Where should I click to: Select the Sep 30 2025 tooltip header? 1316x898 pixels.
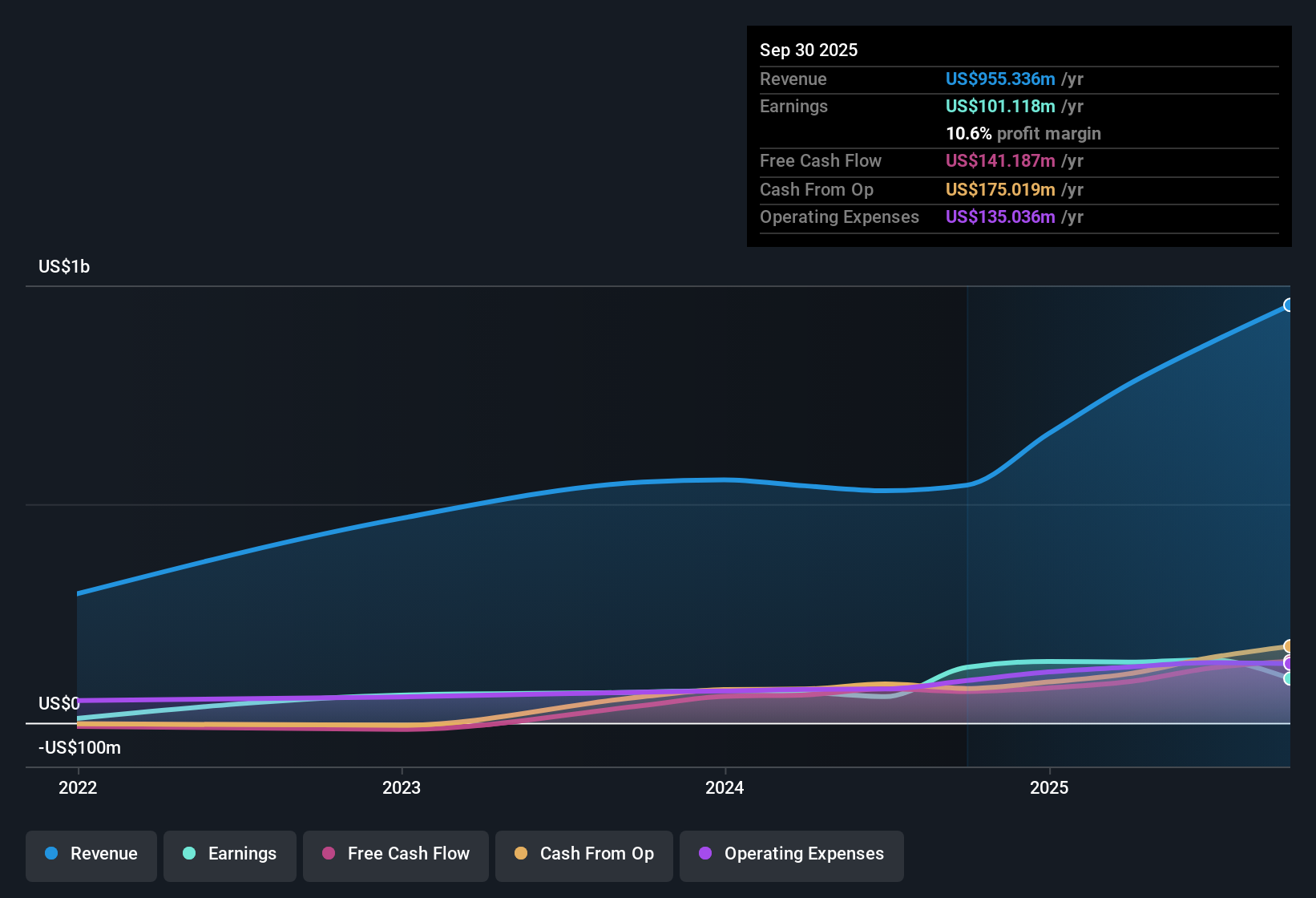pyautogui.click(x=809, y=50)
